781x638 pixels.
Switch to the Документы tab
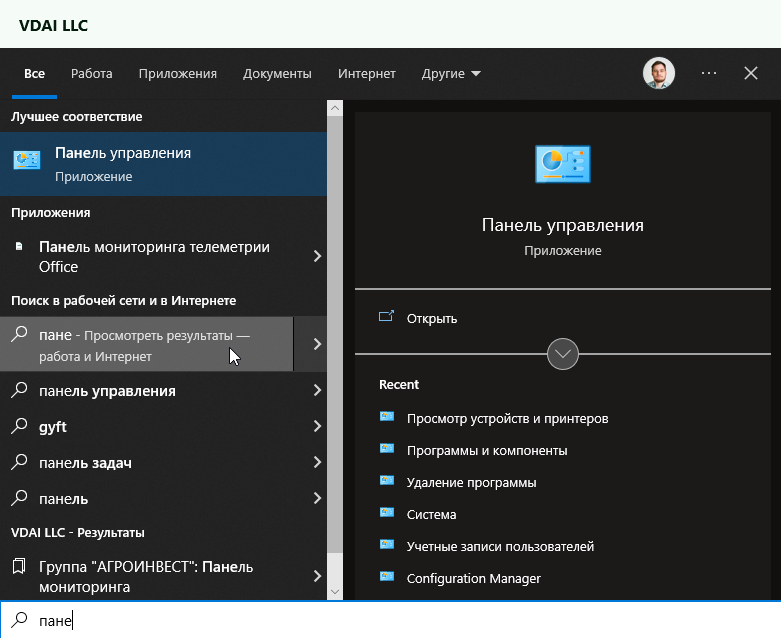(277, 74)
